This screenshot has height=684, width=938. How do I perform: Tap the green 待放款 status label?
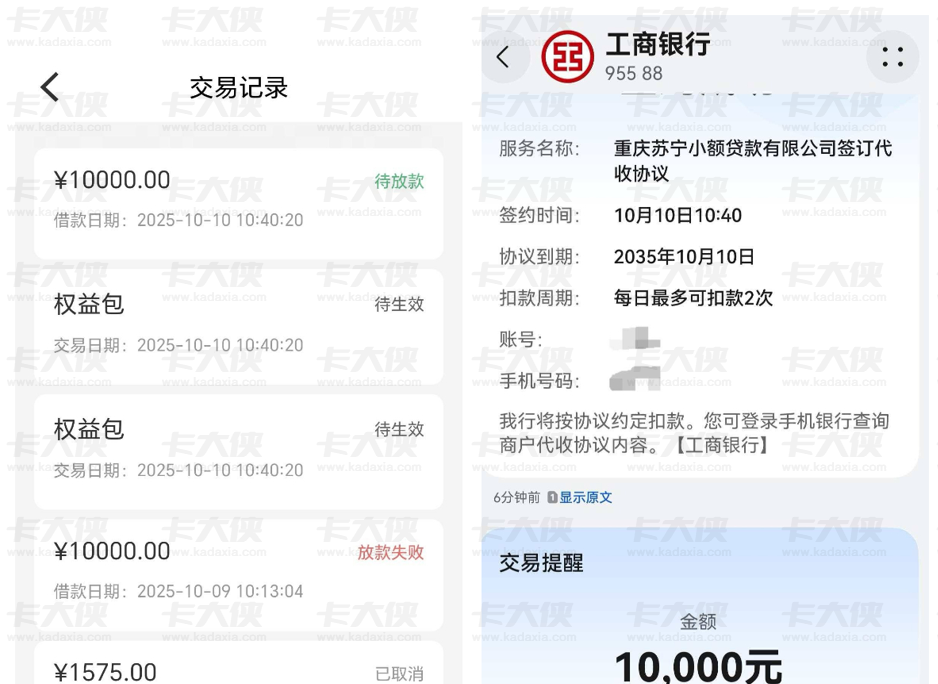point(399,181)
